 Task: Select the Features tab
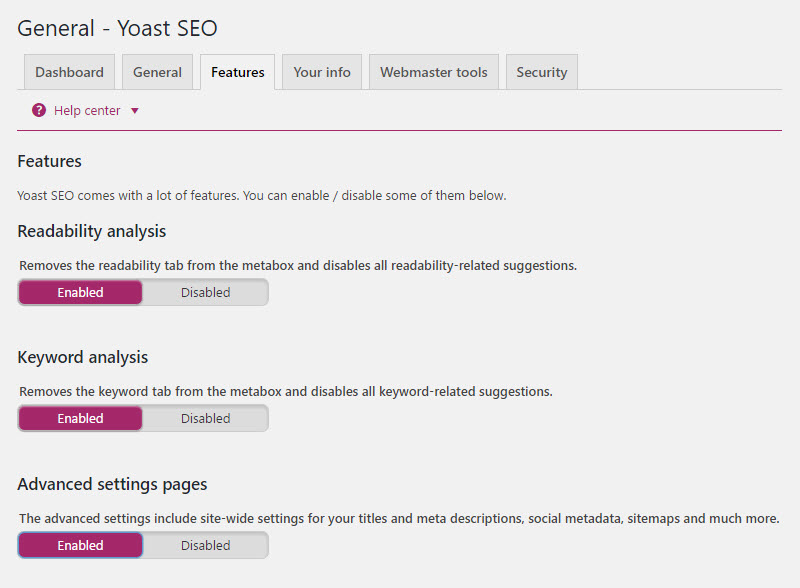tap(237, 72)
